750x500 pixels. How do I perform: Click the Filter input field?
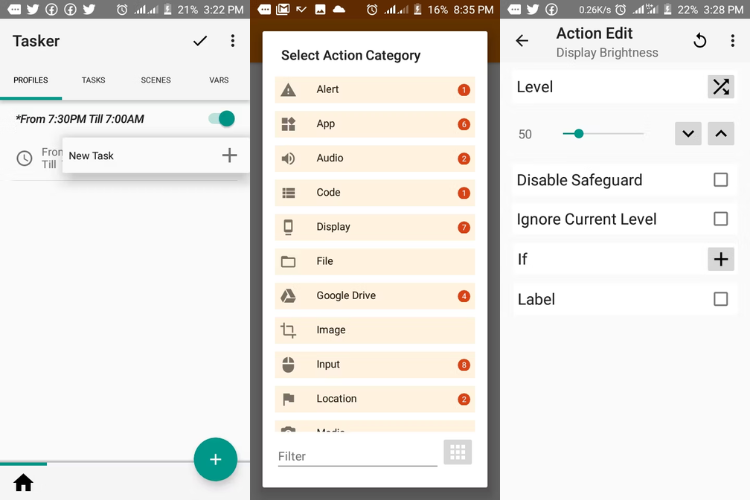tap(357, 456)
